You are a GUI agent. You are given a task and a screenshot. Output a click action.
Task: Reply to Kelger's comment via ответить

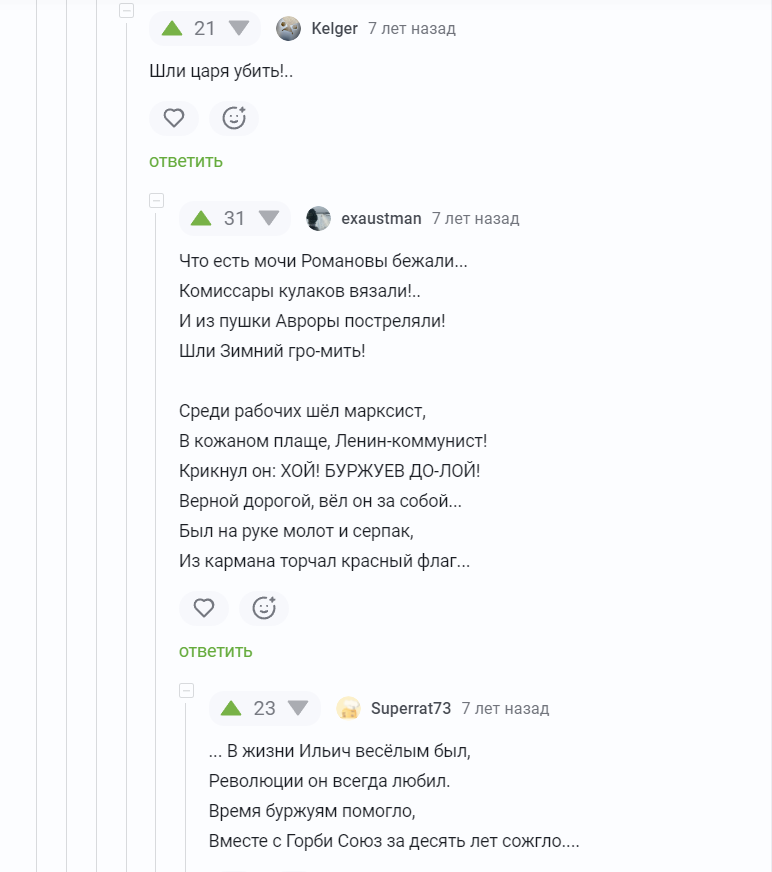point(186,161)
